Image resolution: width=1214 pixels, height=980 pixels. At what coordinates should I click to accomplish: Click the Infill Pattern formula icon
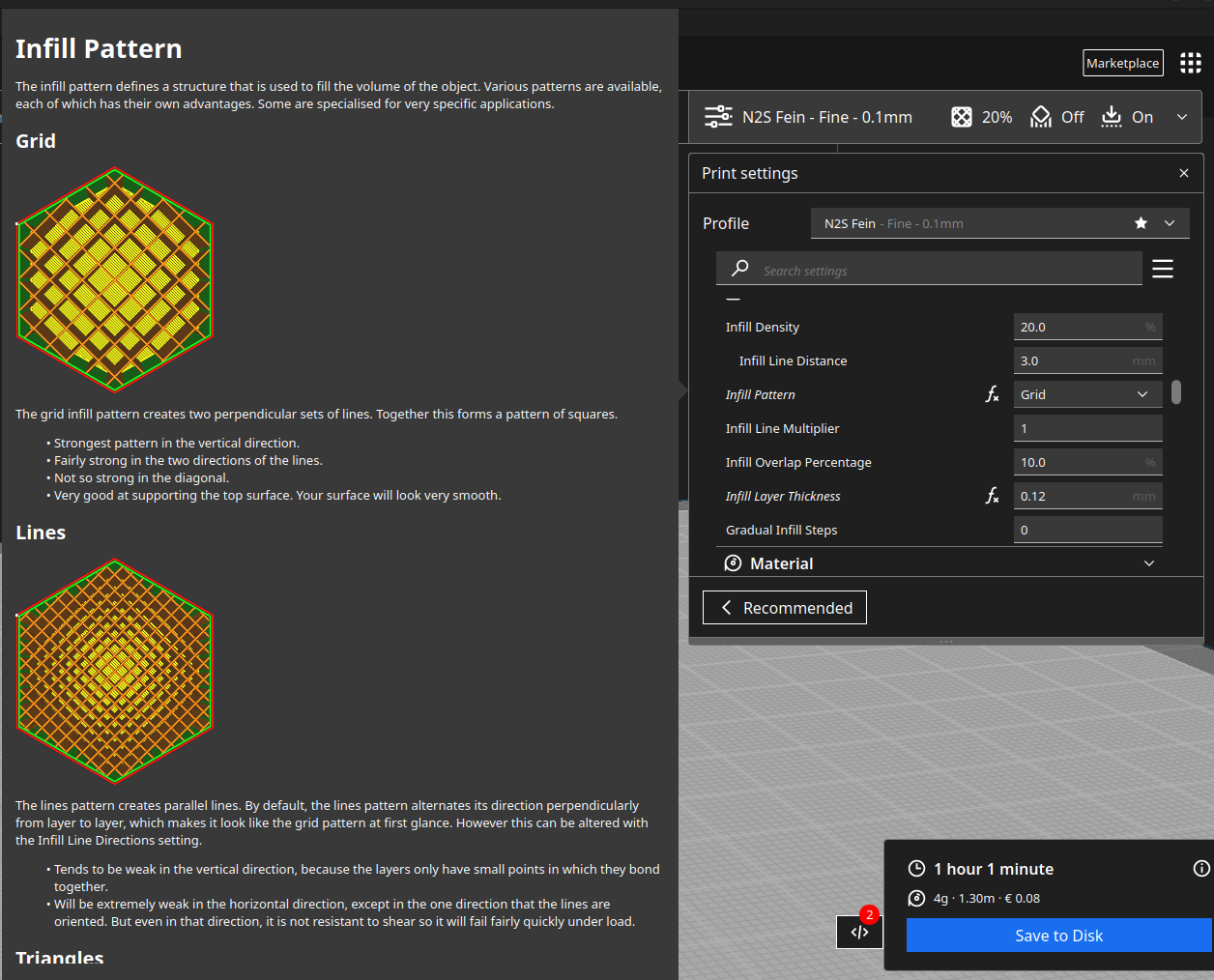coord(992,394)
